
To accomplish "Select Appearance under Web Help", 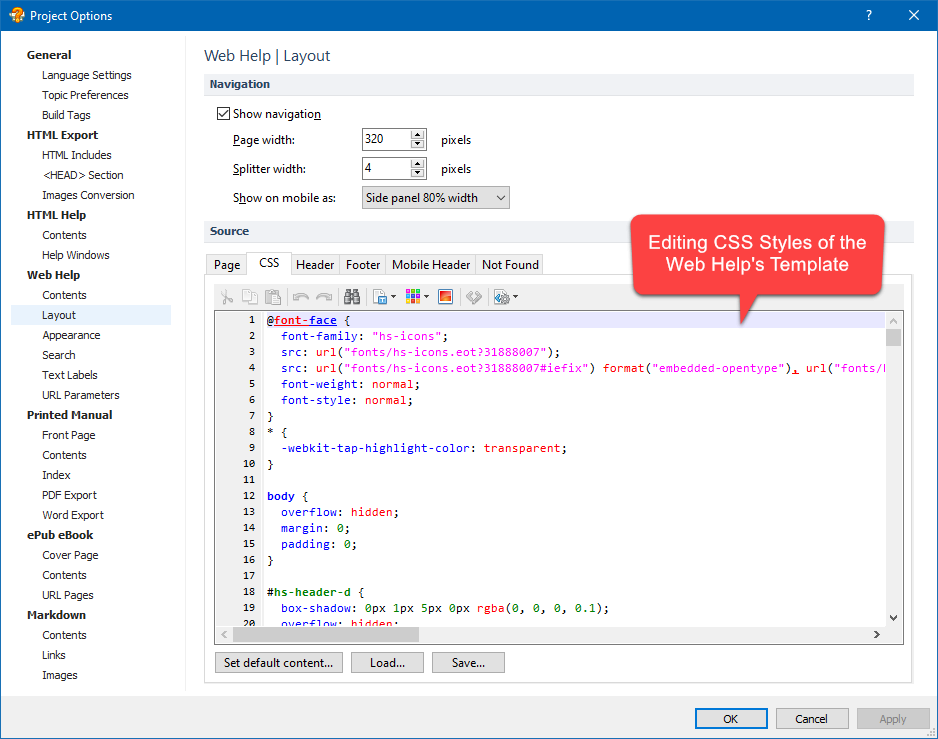I will (x=71, y=335).
